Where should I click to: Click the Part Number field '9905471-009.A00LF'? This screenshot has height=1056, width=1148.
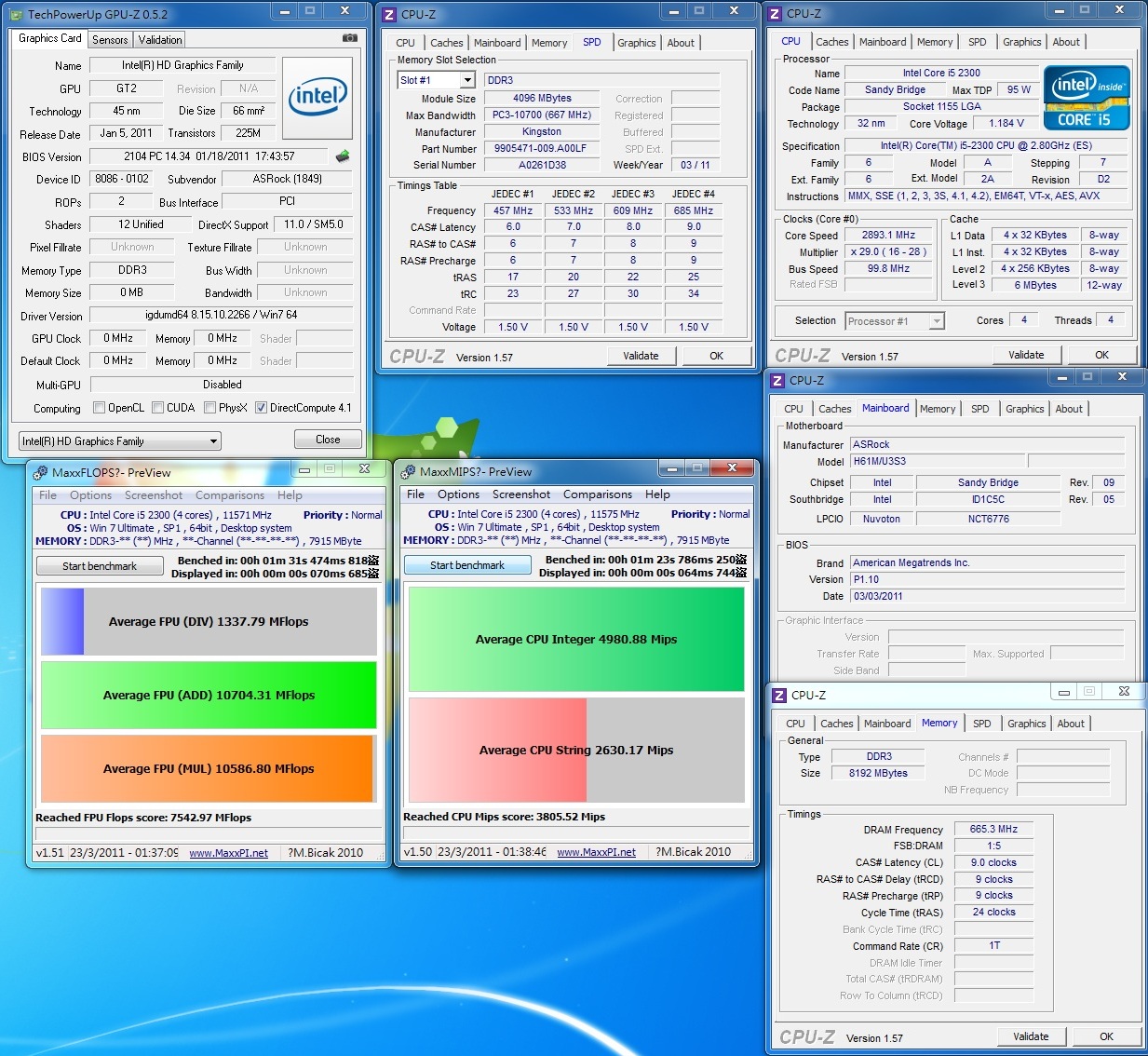(x=541, y=148)
